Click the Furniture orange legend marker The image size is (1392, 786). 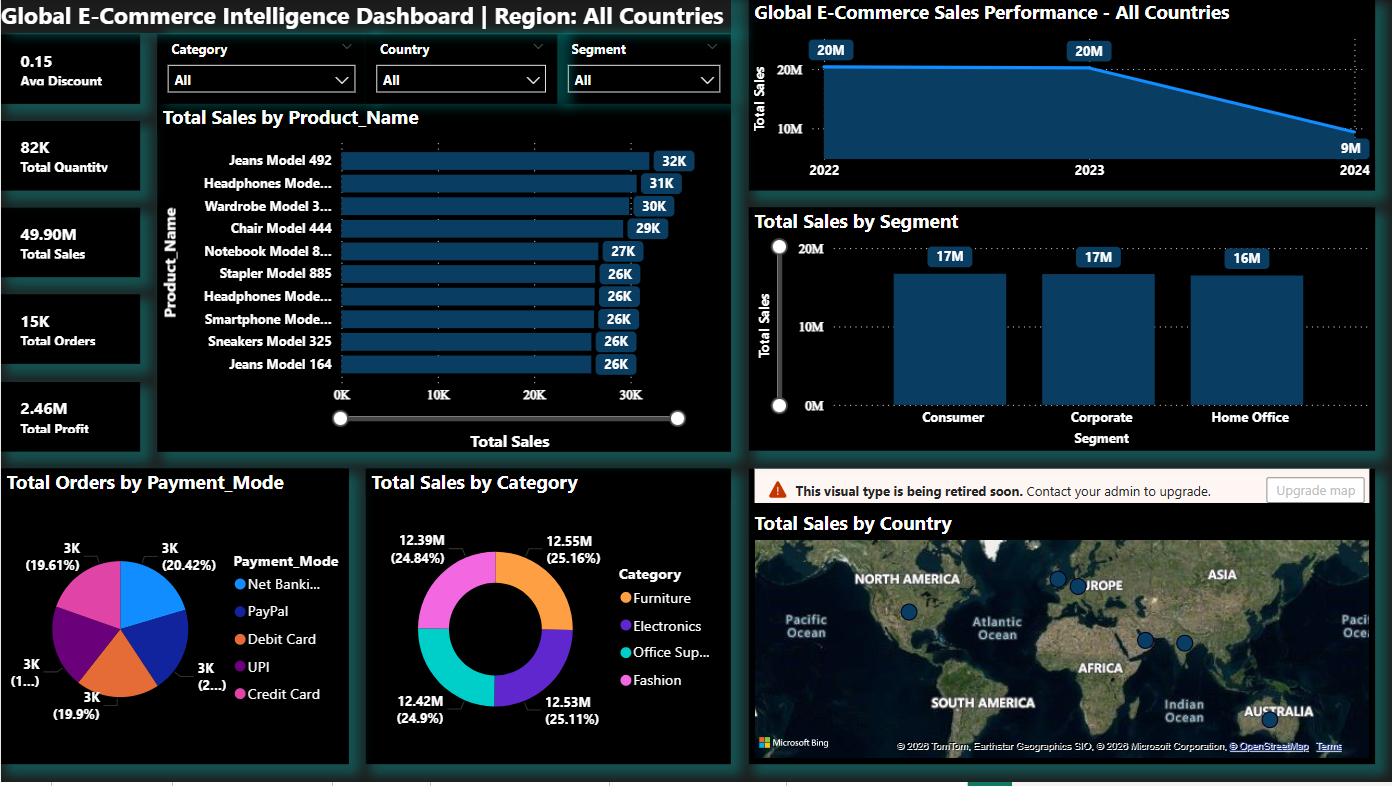pyautogui.click(x=626, y=598)
